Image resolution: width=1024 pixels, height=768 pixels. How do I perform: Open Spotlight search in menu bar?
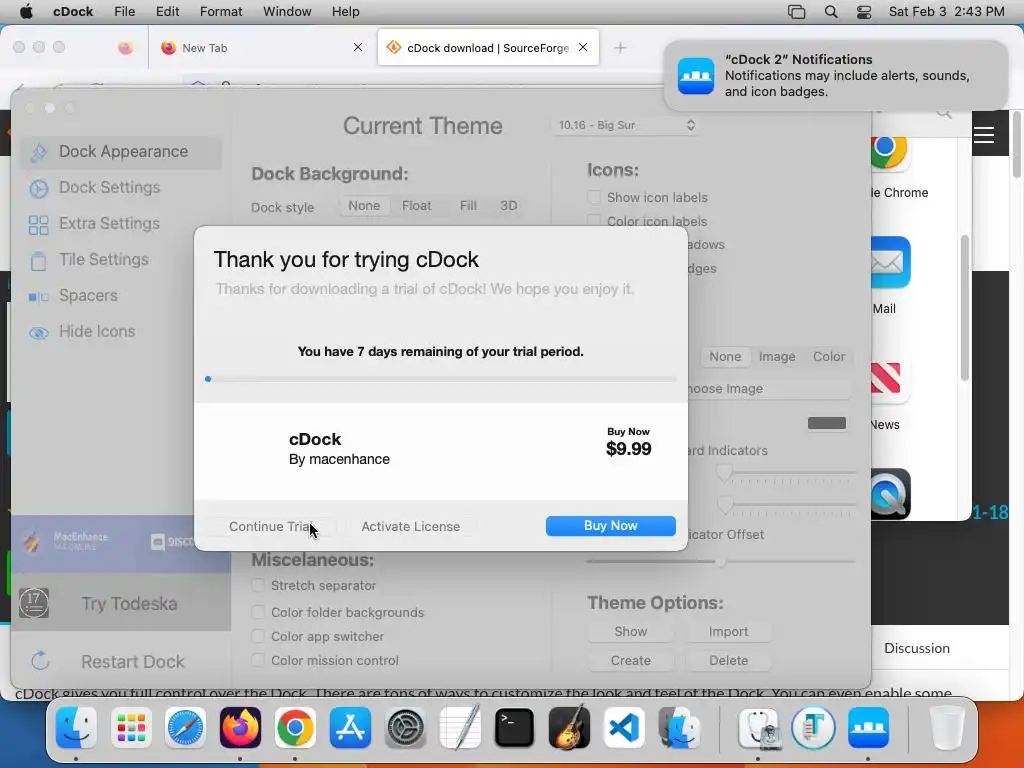coord(831,12)
